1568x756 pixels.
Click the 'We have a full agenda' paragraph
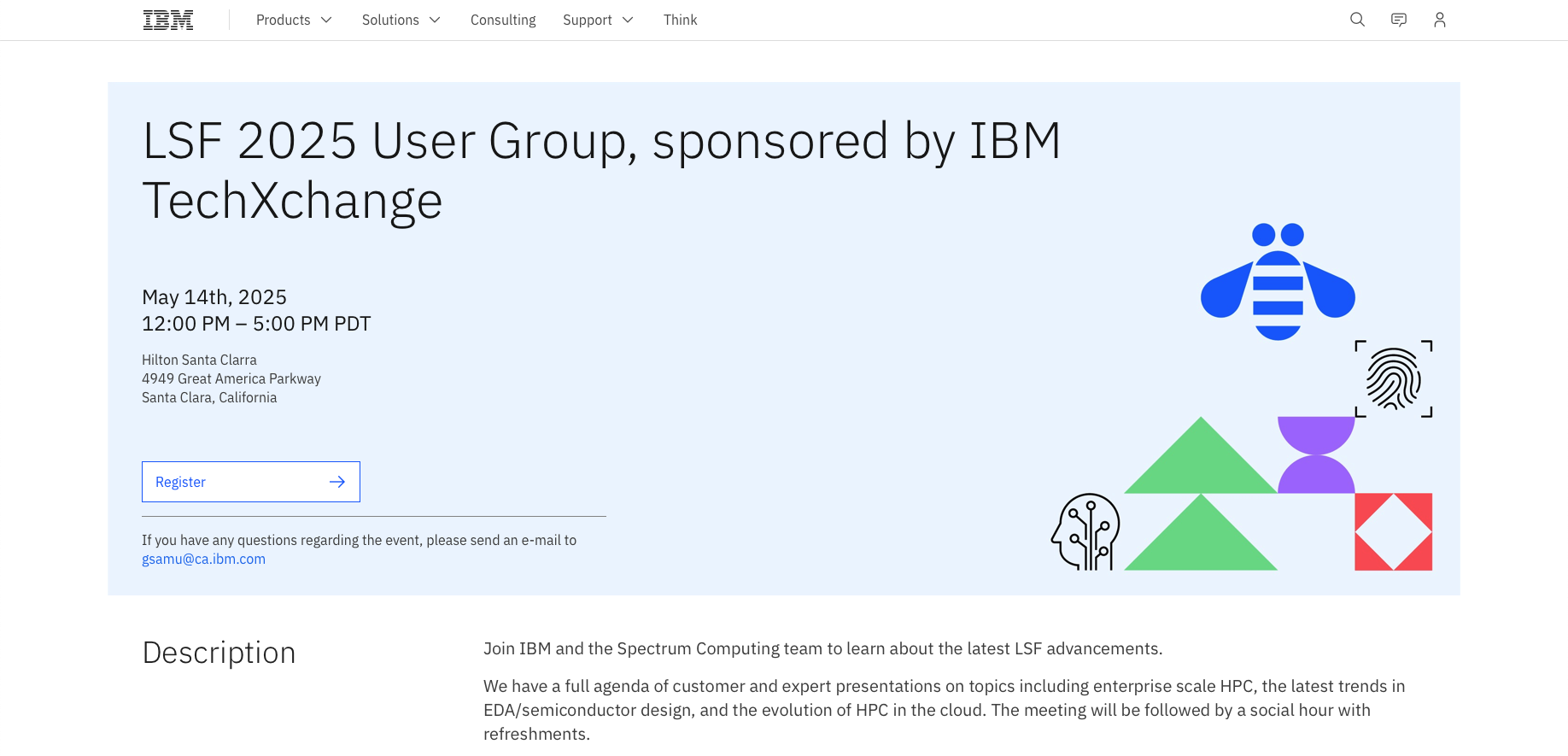pos(944,710)
